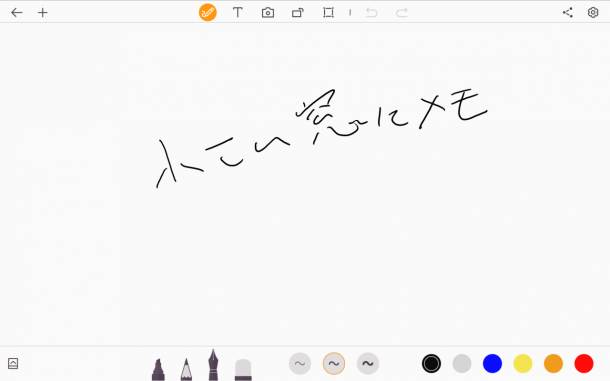Image resolution: width=610 pixels, height=381 pixels.
Task: Choose the fountain pen
Action: 213,365
